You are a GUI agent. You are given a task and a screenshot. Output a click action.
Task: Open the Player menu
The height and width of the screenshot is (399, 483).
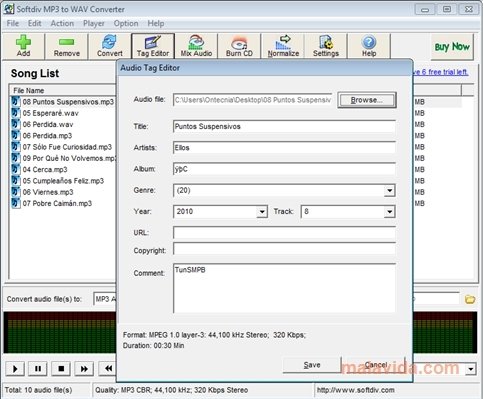pos(94,23)
